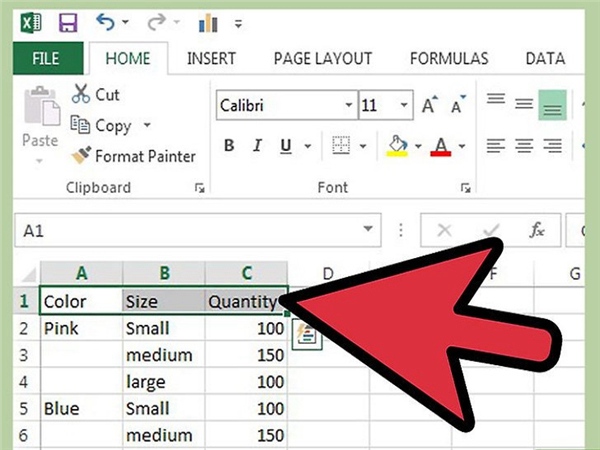Click the Undo arrow icon
Image resolution: width=600 pixels, height=450 pixels.
point(106,22)
